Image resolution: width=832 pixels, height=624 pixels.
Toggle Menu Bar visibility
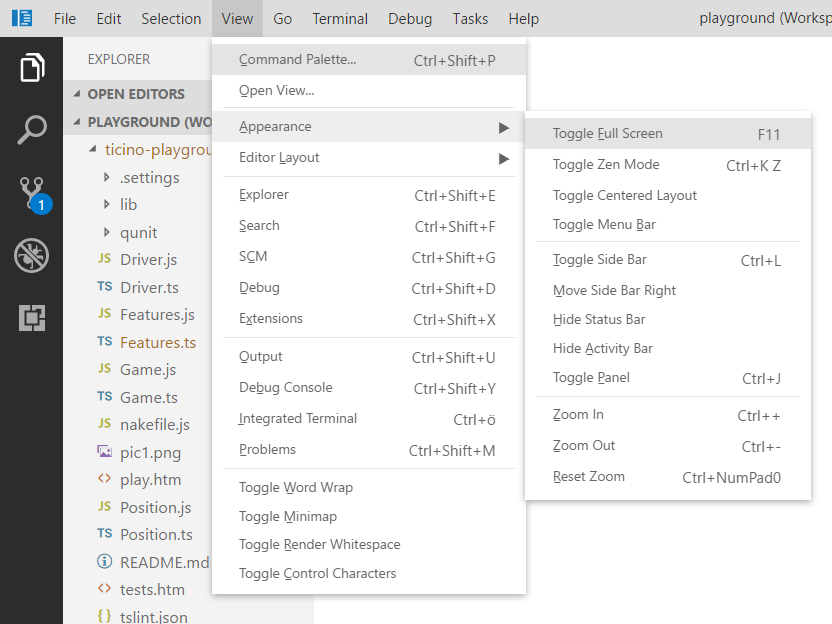click(x=668, y=224)
